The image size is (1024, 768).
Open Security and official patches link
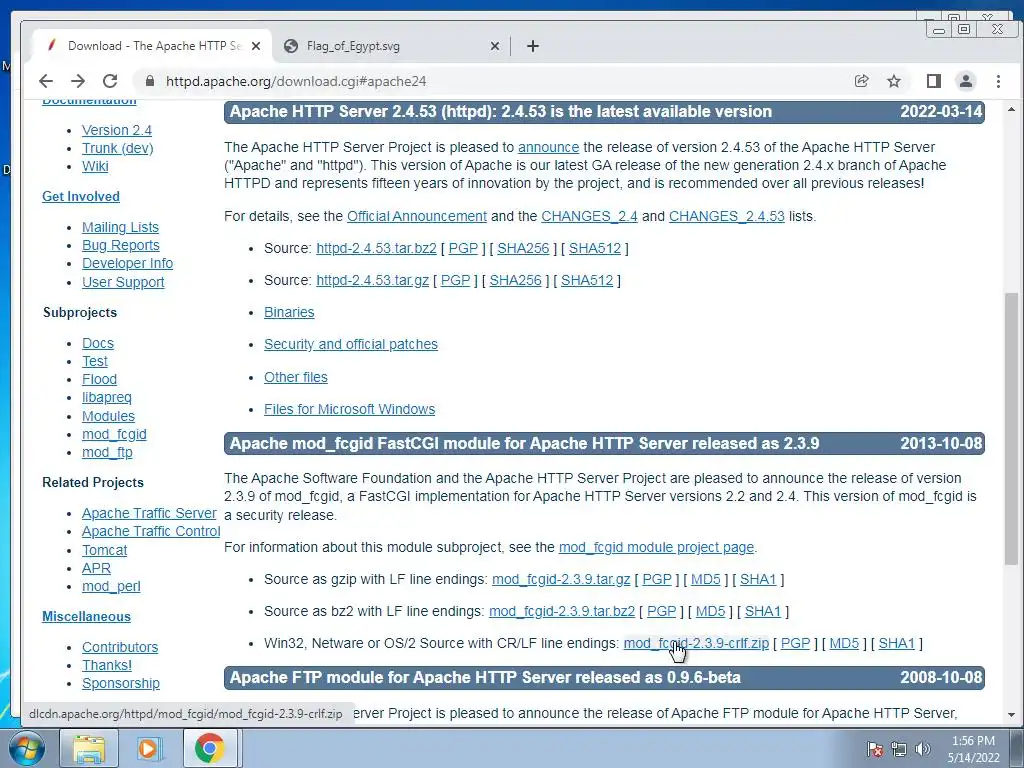tap(351, 344)
